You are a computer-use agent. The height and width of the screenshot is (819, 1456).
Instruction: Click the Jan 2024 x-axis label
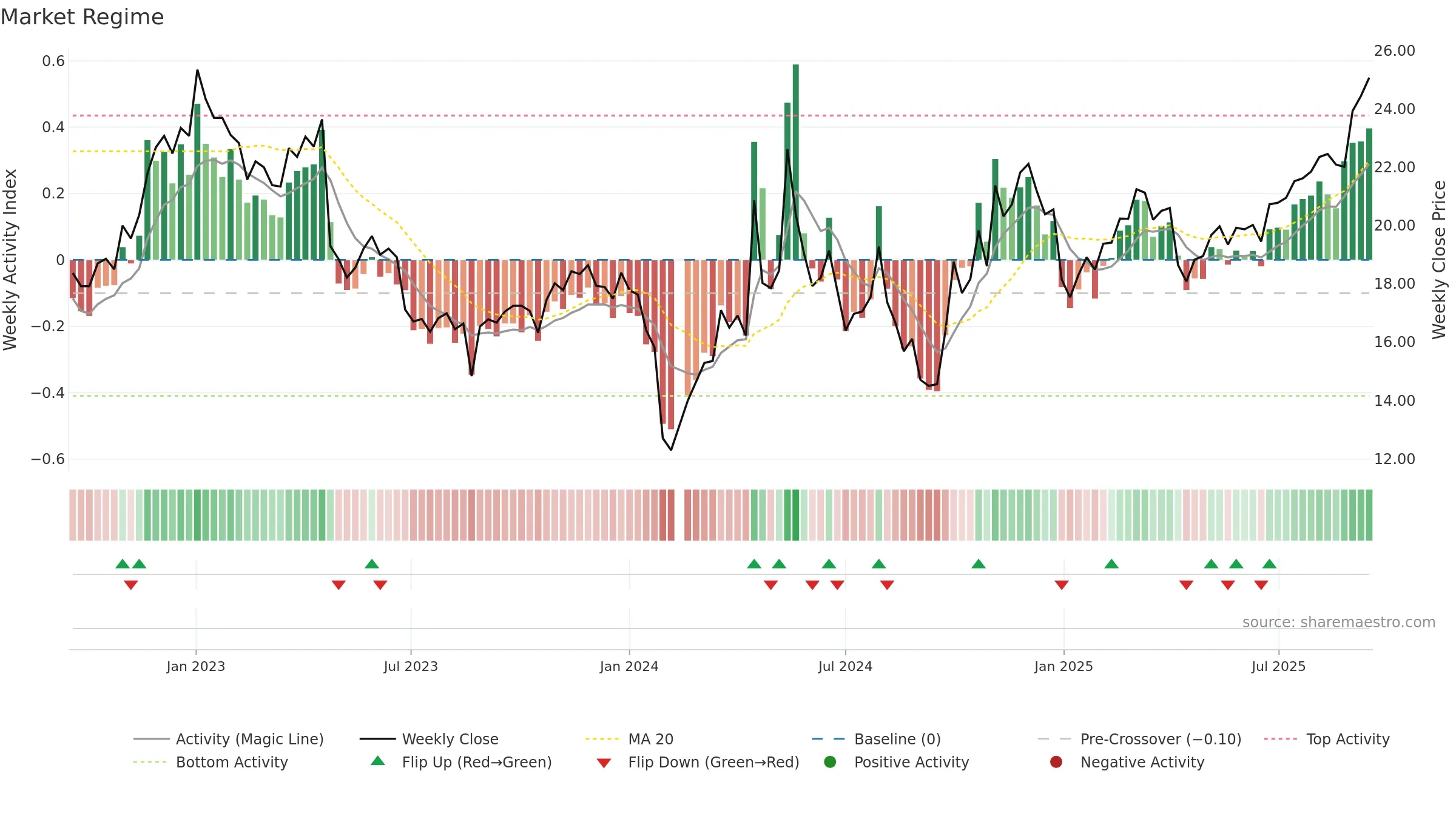click(x=629, y=666)
